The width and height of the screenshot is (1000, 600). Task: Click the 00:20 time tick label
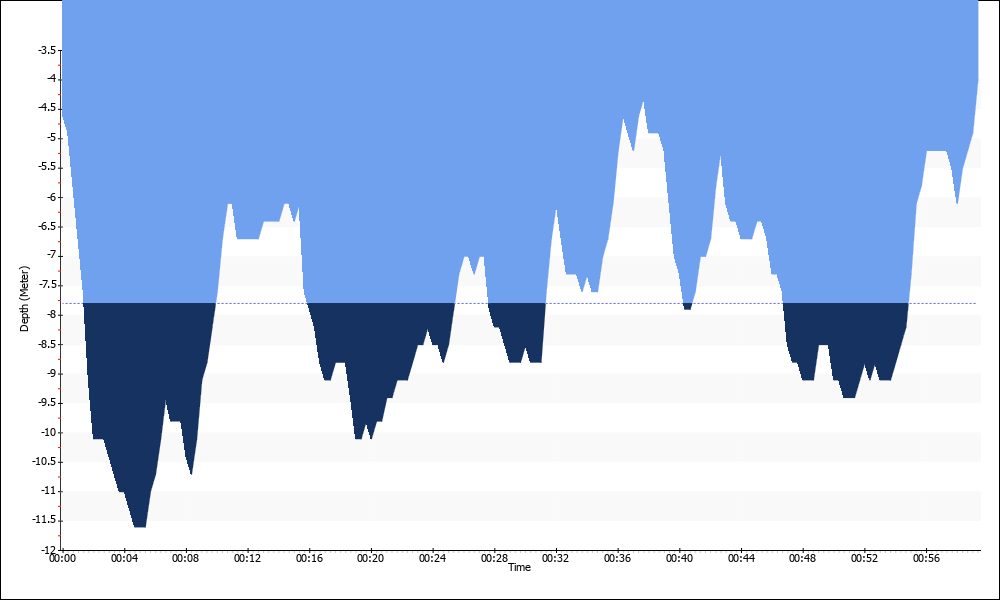[x=371, y=558]
